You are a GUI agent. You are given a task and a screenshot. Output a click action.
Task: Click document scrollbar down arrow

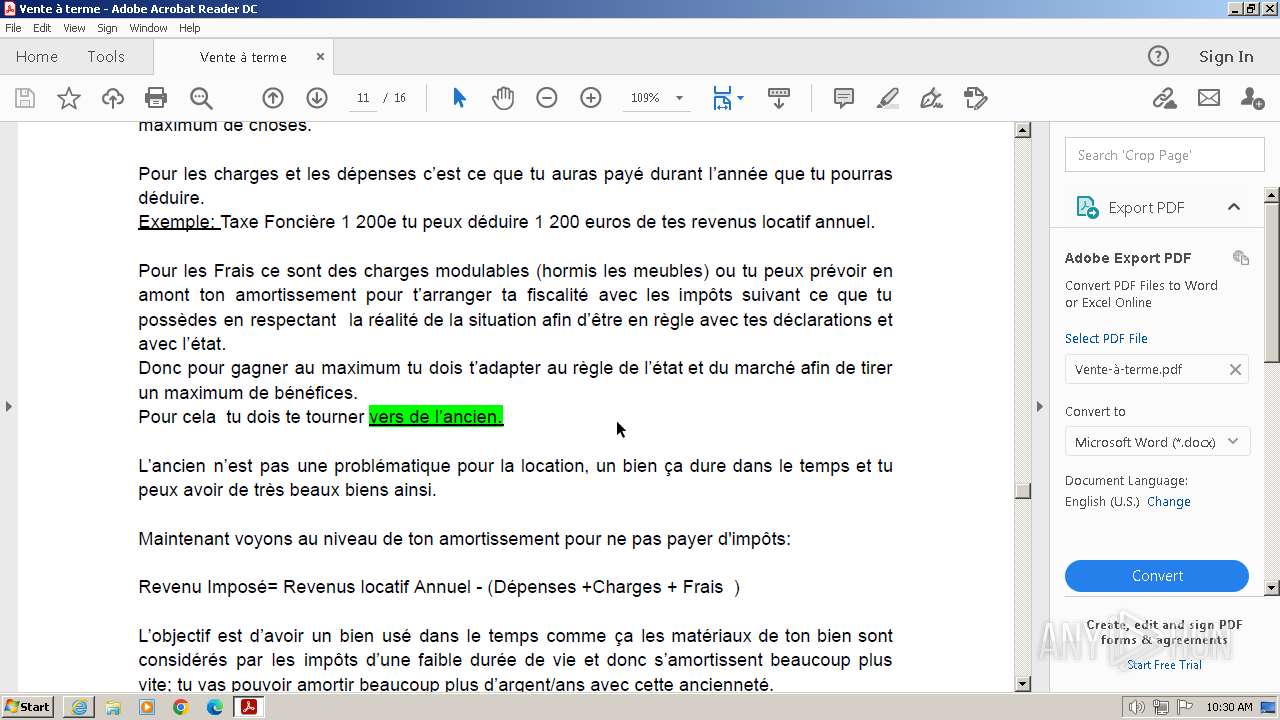(x=1023, y=684)
